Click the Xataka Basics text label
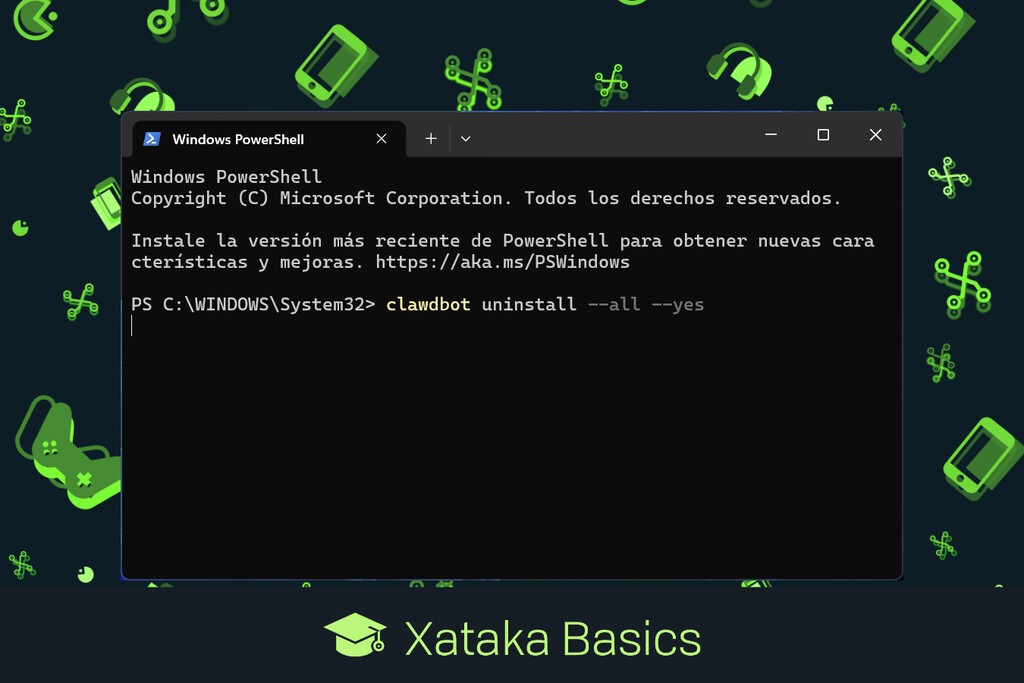 pos(555,636)
